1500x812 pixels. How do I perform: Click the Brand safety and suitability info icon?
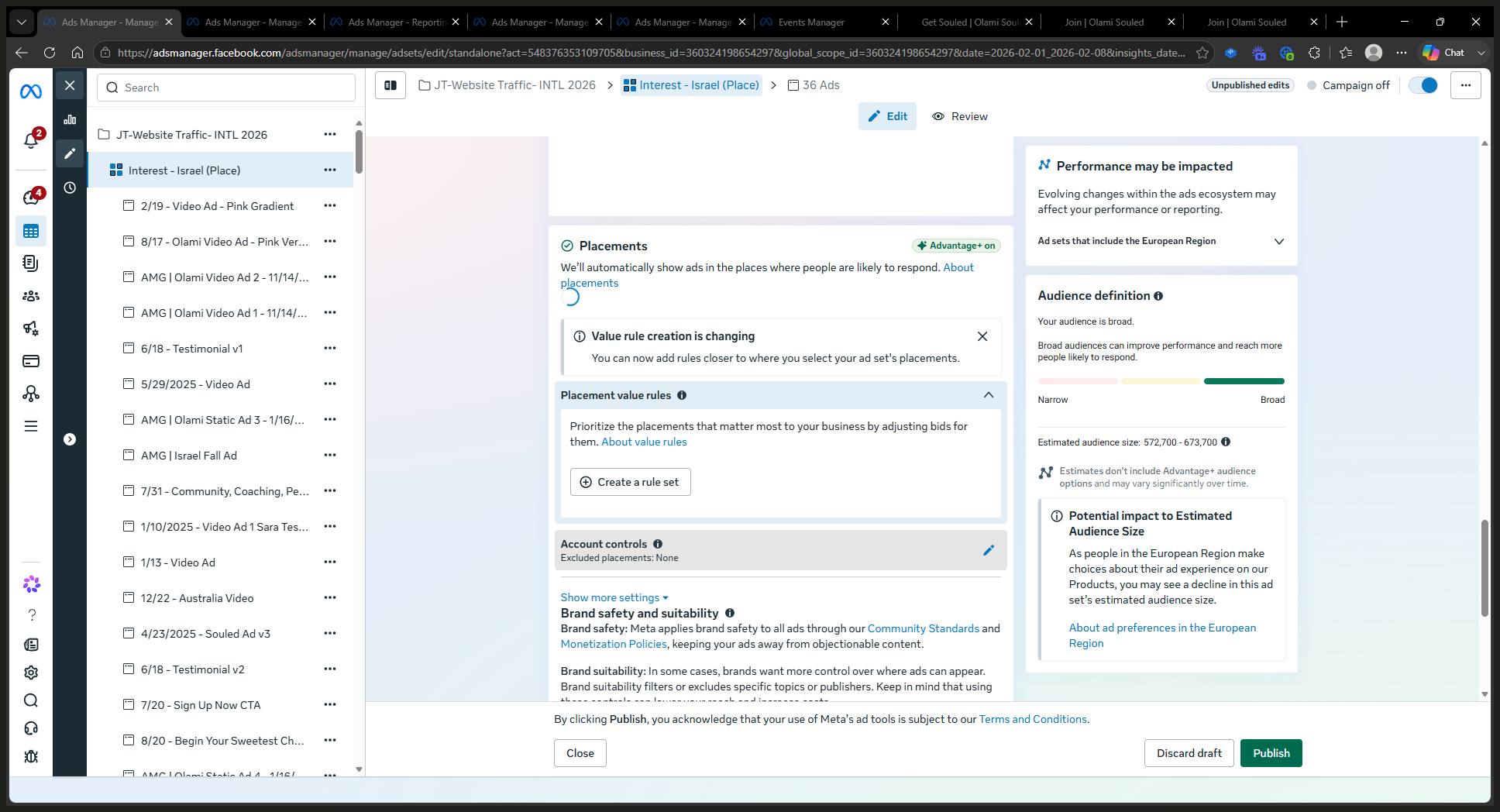tap(730, 613)
